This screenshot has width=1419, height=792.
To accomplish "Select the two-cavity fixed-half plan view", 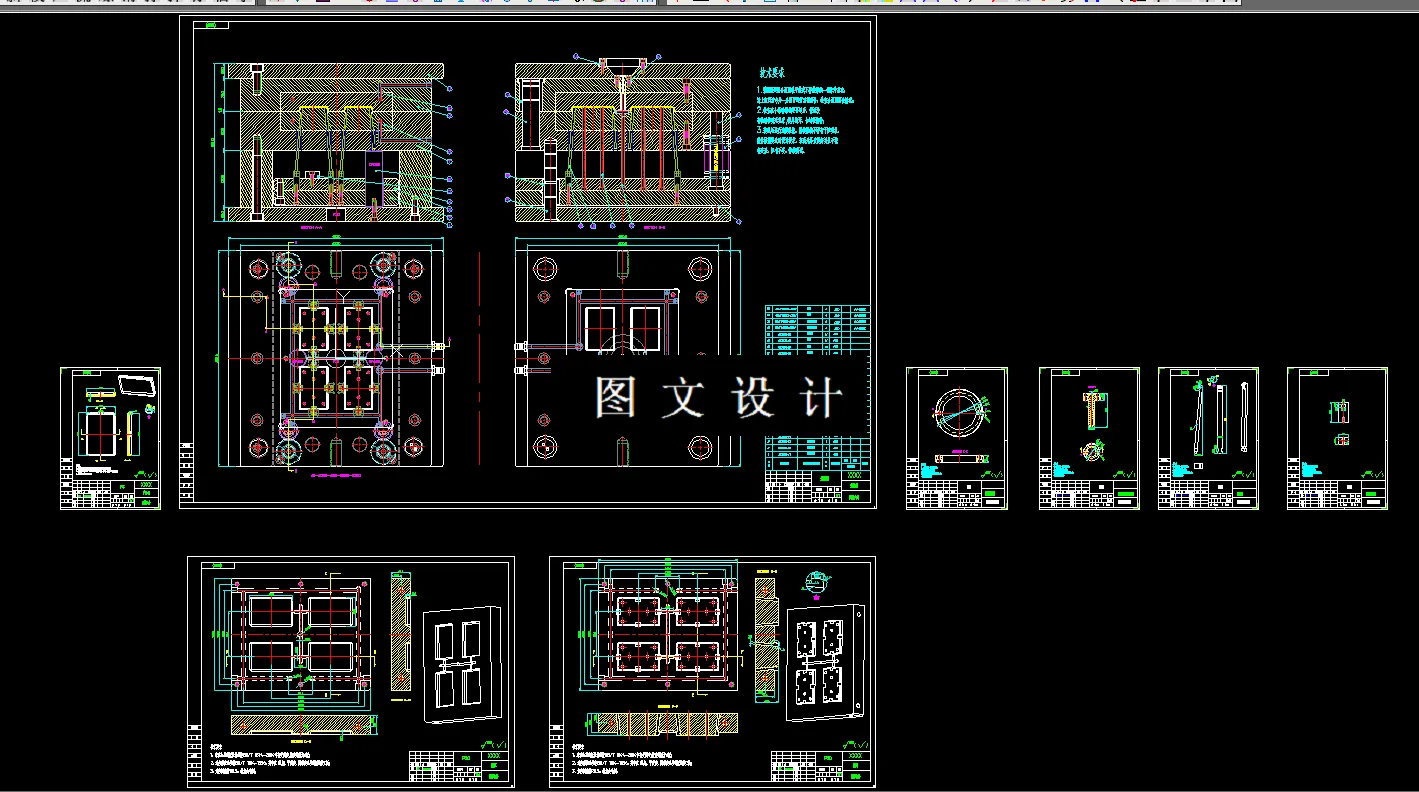I will click(x=627, y=358).
